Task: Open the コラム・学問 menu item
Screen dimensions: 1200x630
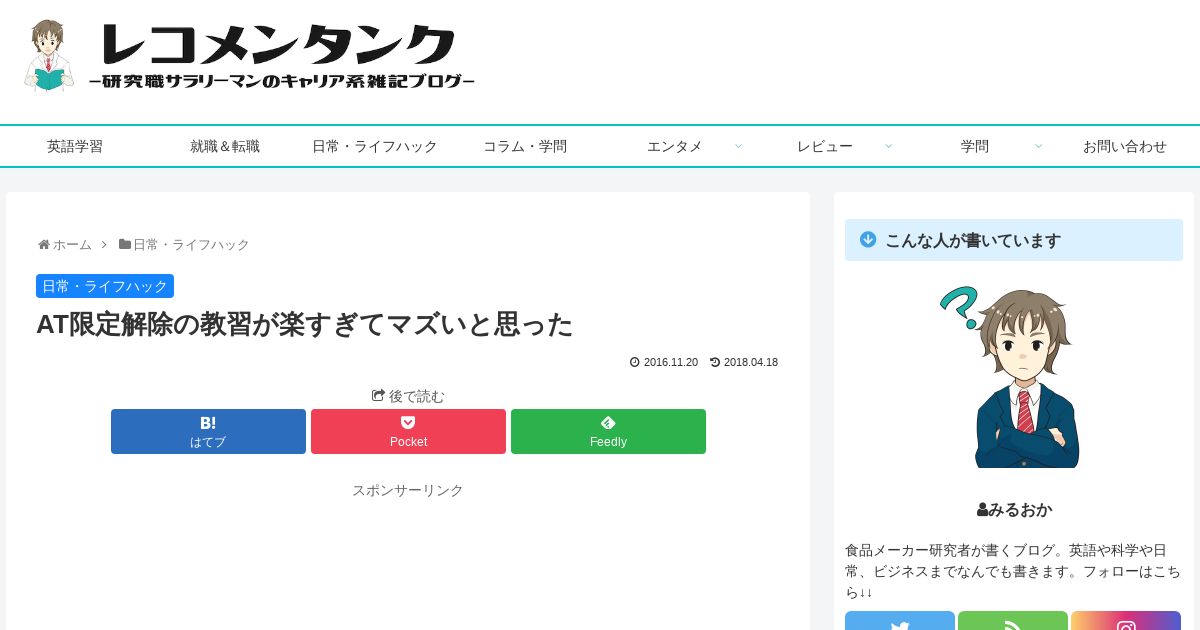Action: 525,146
